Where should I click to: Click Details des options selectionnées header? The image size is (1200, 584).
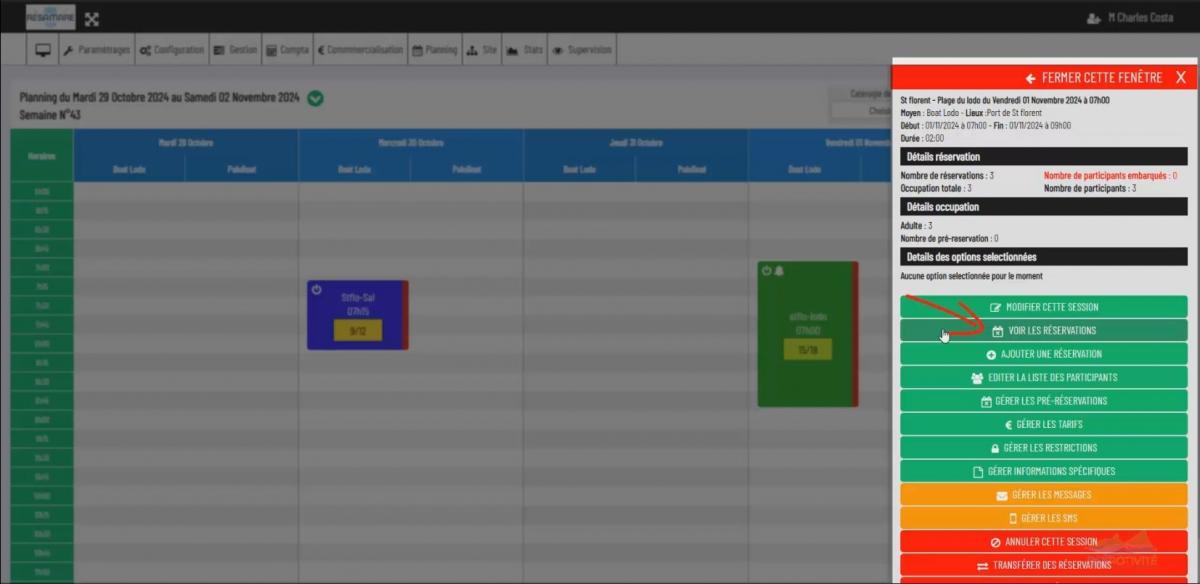pyautogui.click(x=1044, y=257)
